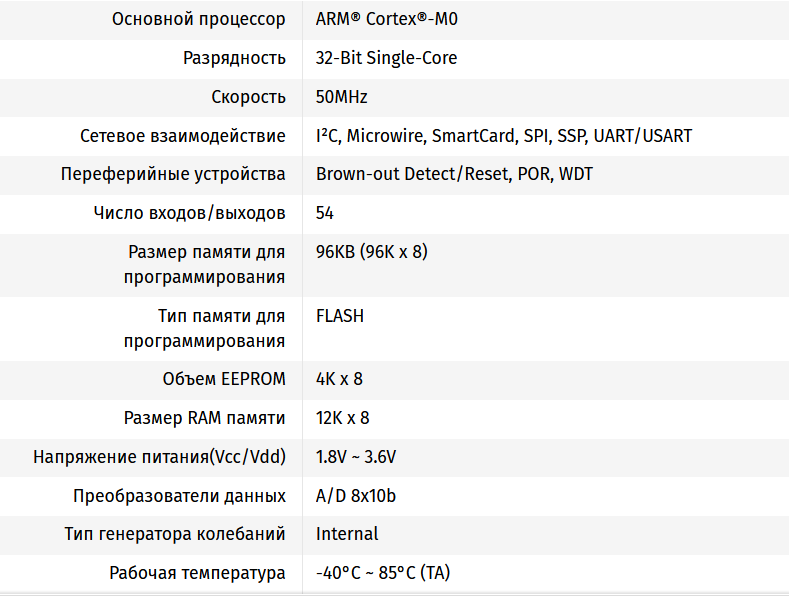
Task: Click the "Сетевое взаимодействие" label
Action: pyautogui.click(x=183, y=136)
